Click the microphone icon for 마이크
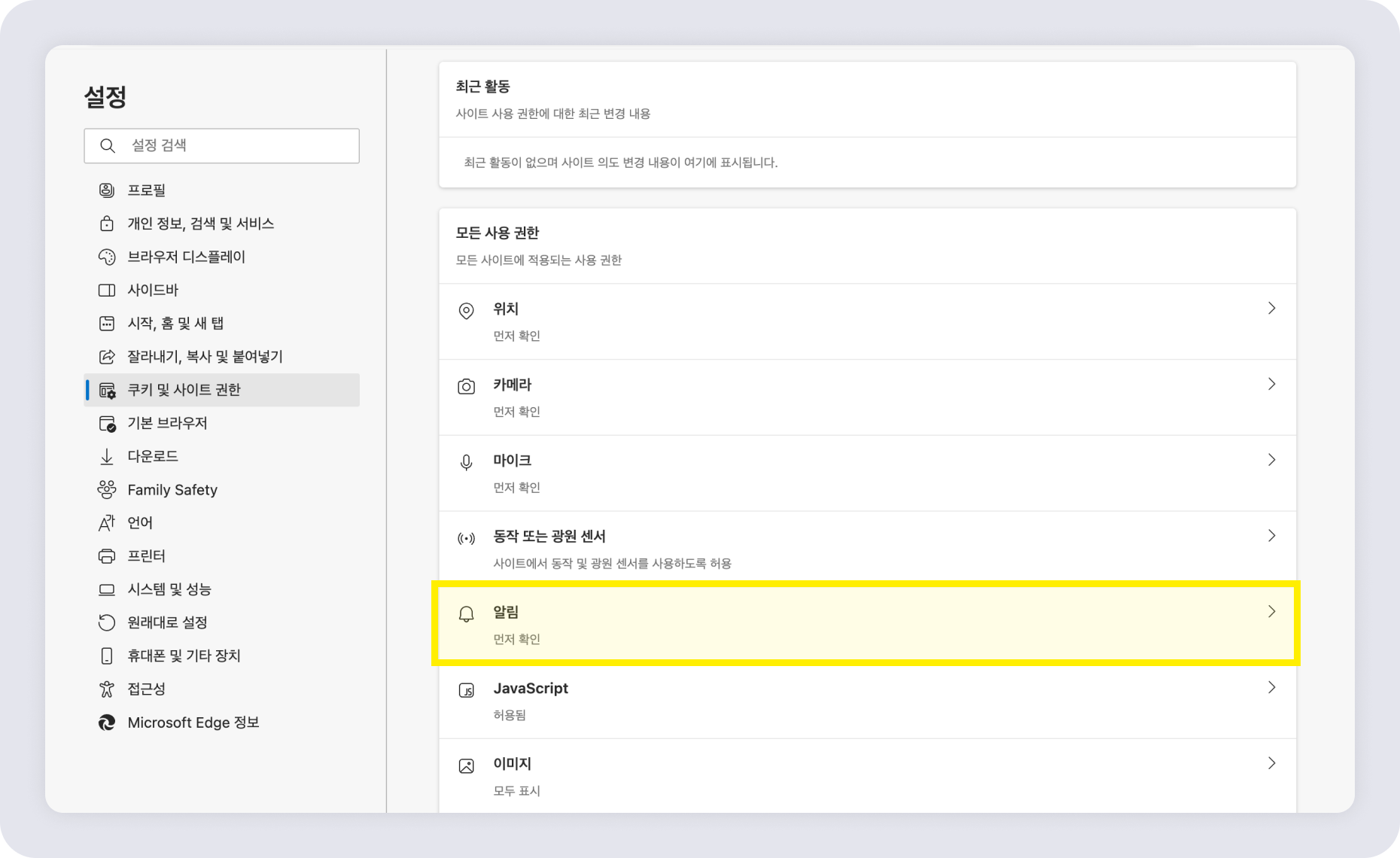The image size is (1400, 858). coord(467,462)
